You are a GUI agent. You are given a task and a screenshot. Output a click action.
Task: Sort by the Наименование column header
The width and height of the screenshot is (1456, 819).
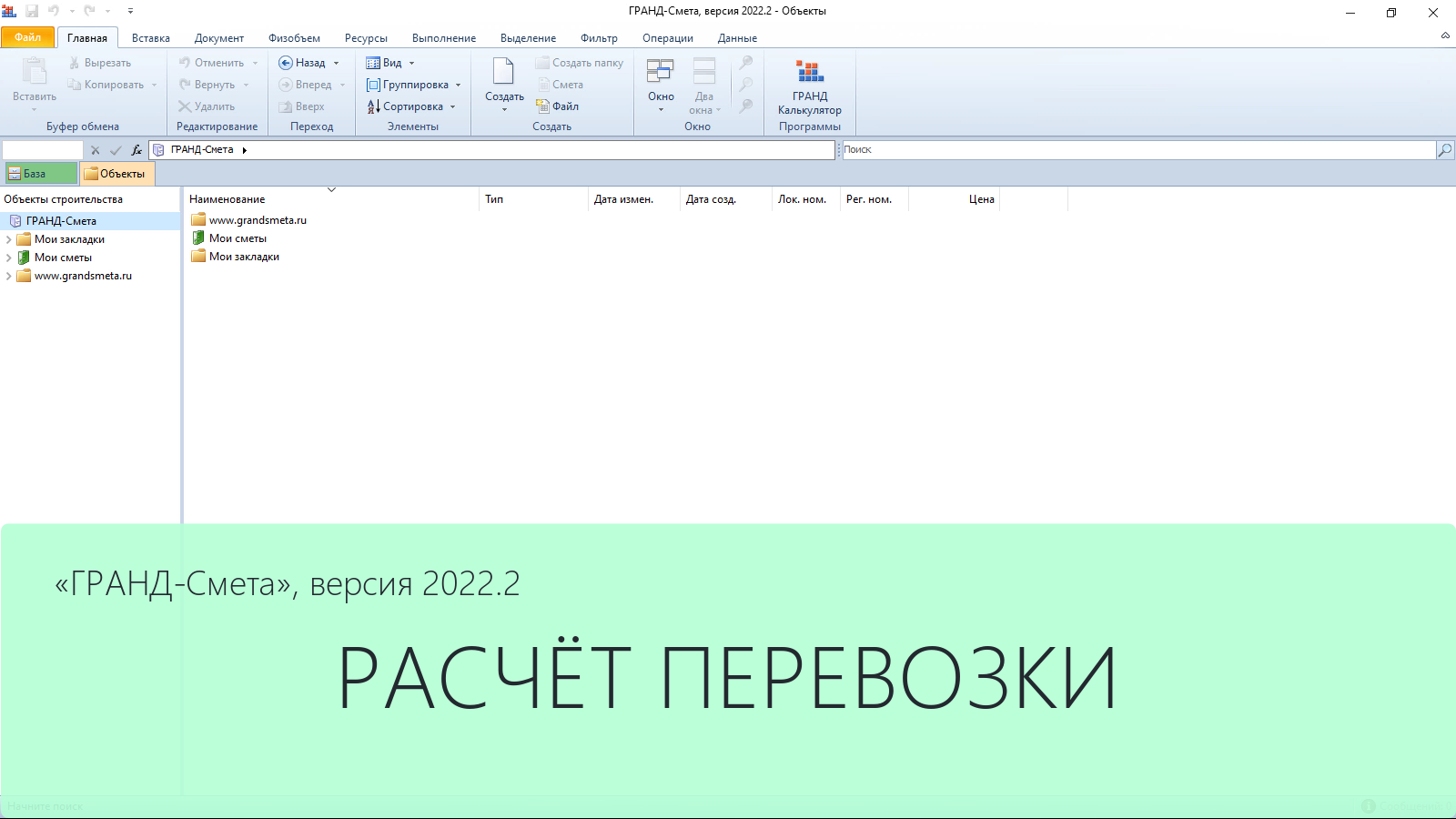[x=331, y=199]
